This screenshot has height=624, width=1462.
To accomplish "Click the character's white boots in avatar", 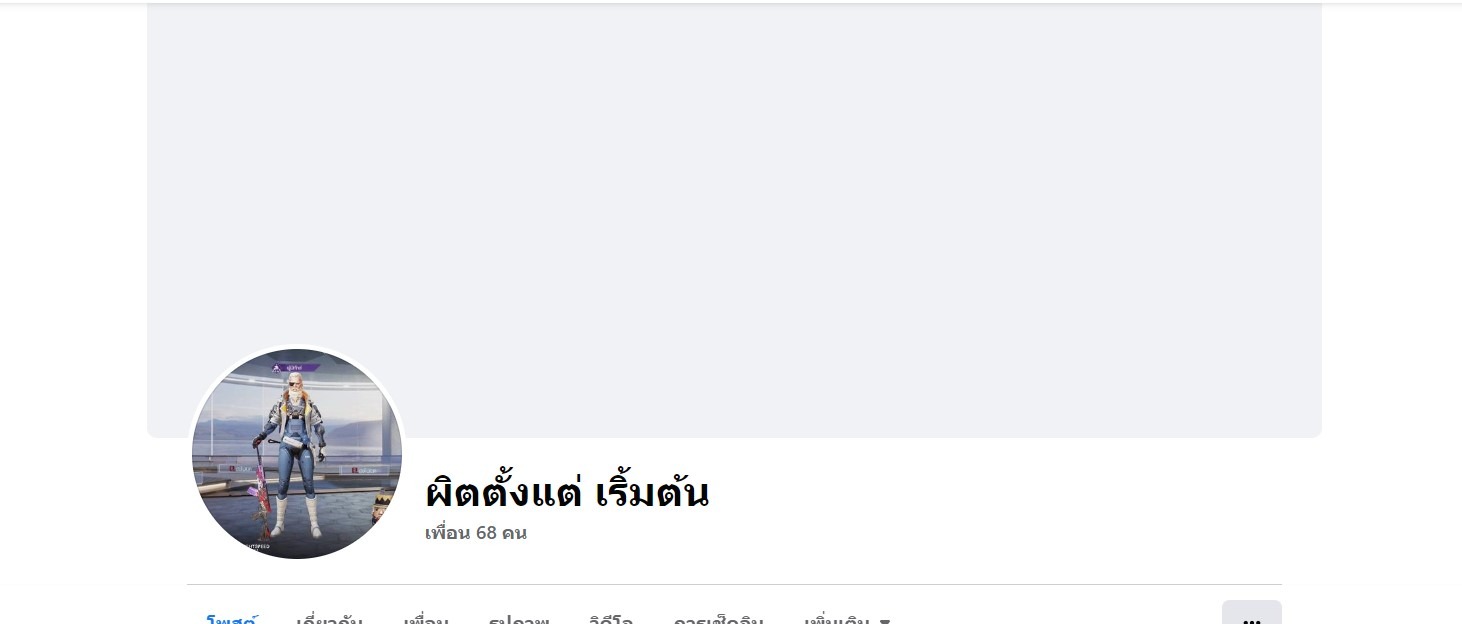I will (x=297, y=518).
